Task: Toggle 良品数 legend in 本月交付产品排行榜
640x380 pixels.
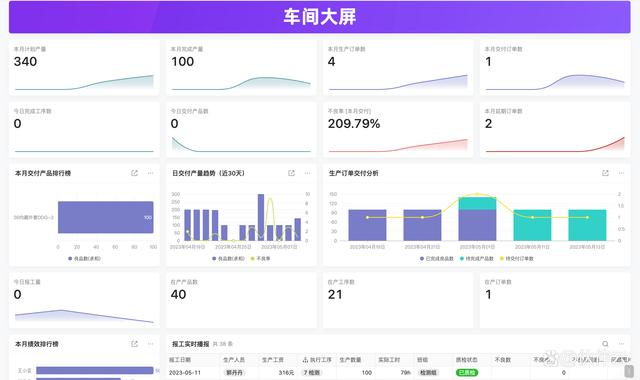Action: 84,258
